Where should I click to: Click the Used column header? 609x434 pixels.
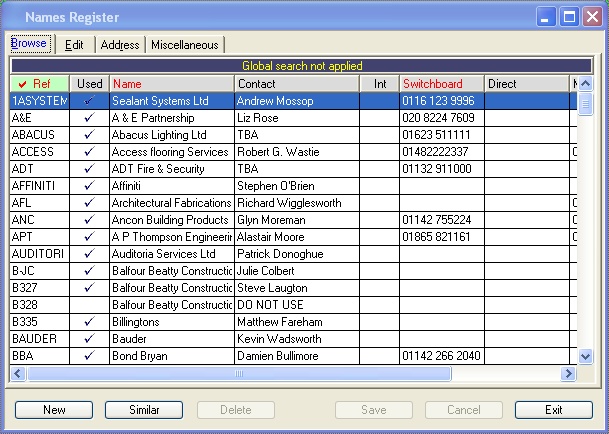[x=90, y=84]
